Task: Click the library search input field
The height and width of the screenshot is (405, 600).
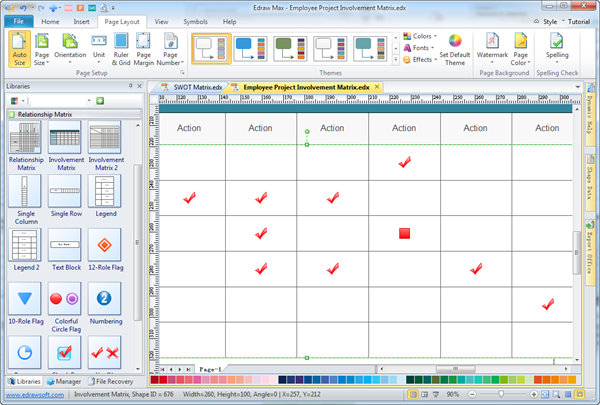Action: 60,101
